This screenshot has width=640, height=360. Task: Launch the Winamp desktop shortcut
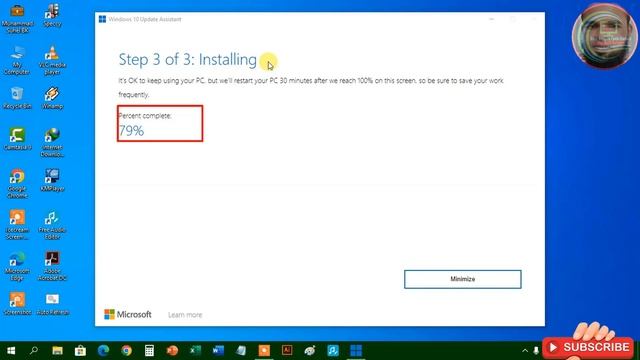52,98
